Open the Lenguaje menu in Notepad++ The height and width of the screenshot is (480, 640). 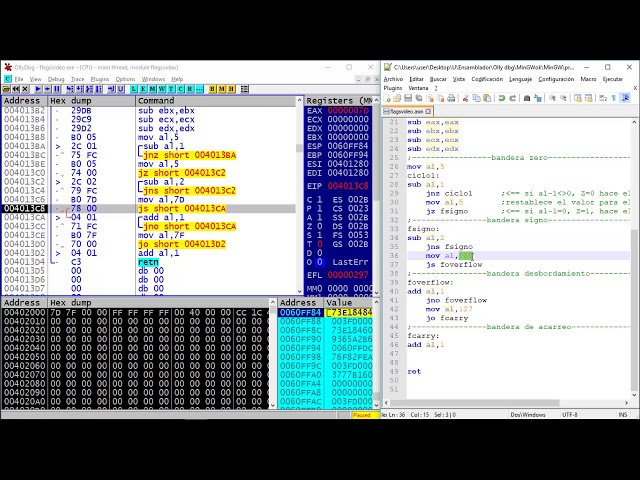coord(520,79)
